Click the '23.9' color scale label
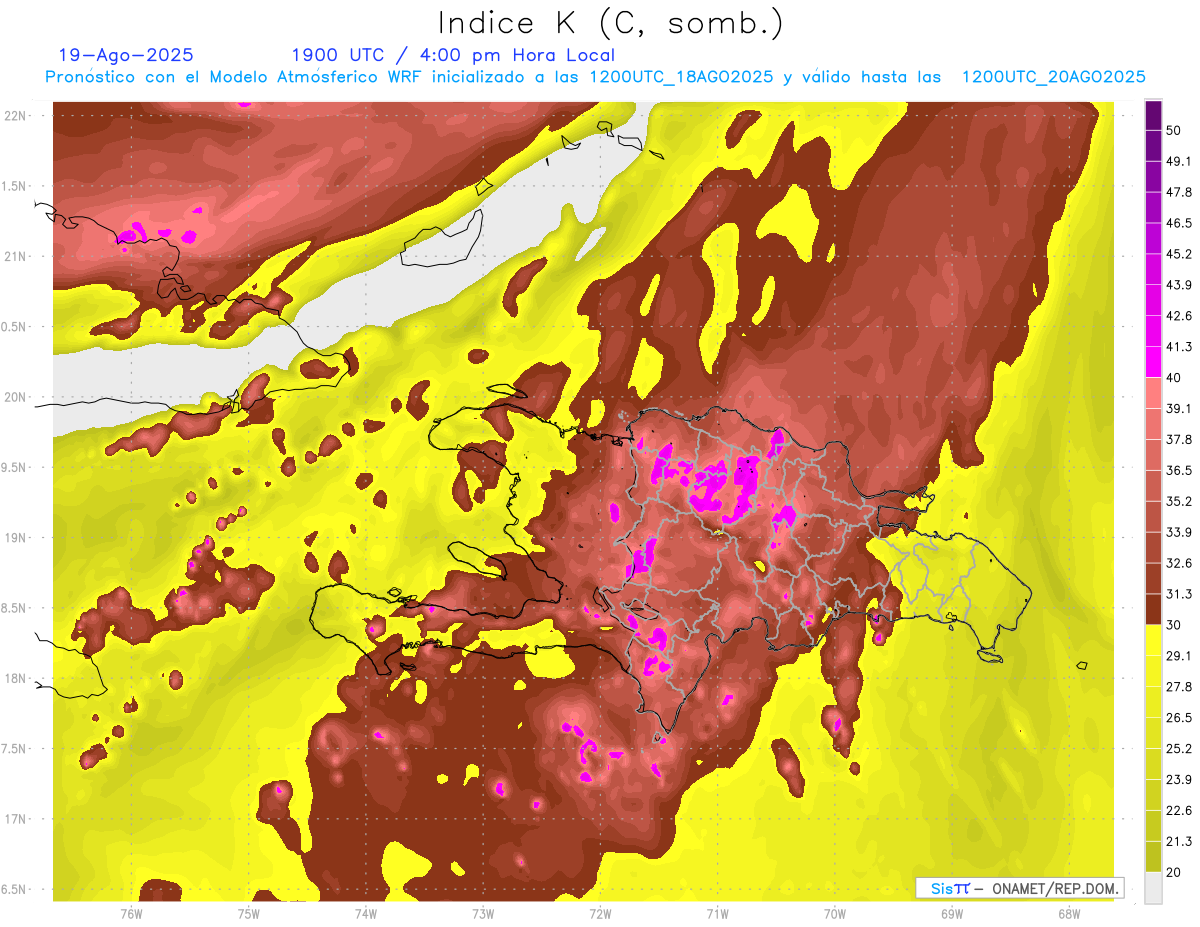This screenshot has height=927, width=1200. pyautogui.click(x=1179, y=780)
